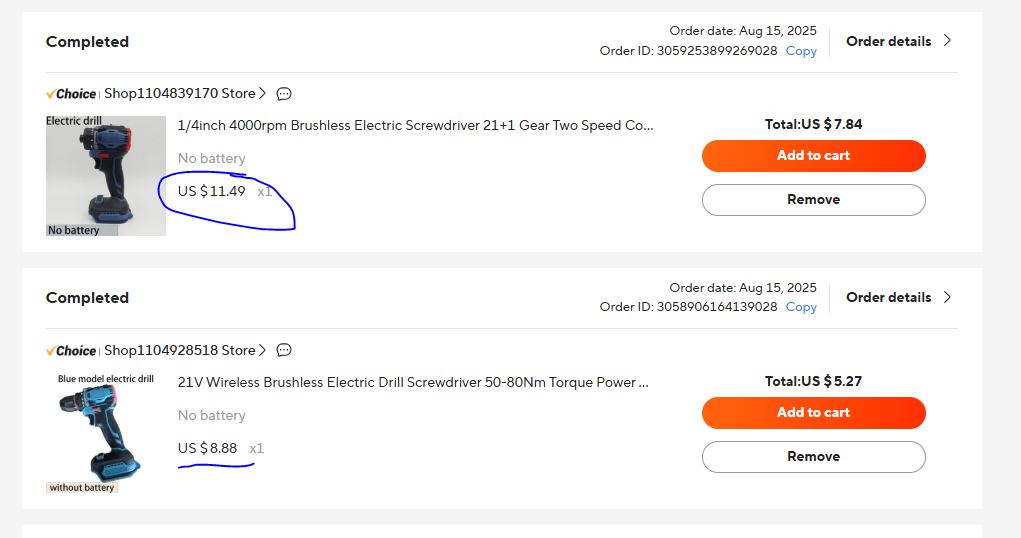
Task: Copy order ID 3059253899269028
Action: (x=801, y=51)
